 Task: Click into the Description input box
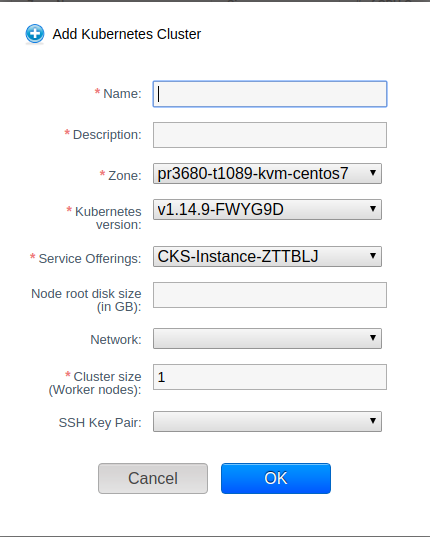(x=270, y=135)
